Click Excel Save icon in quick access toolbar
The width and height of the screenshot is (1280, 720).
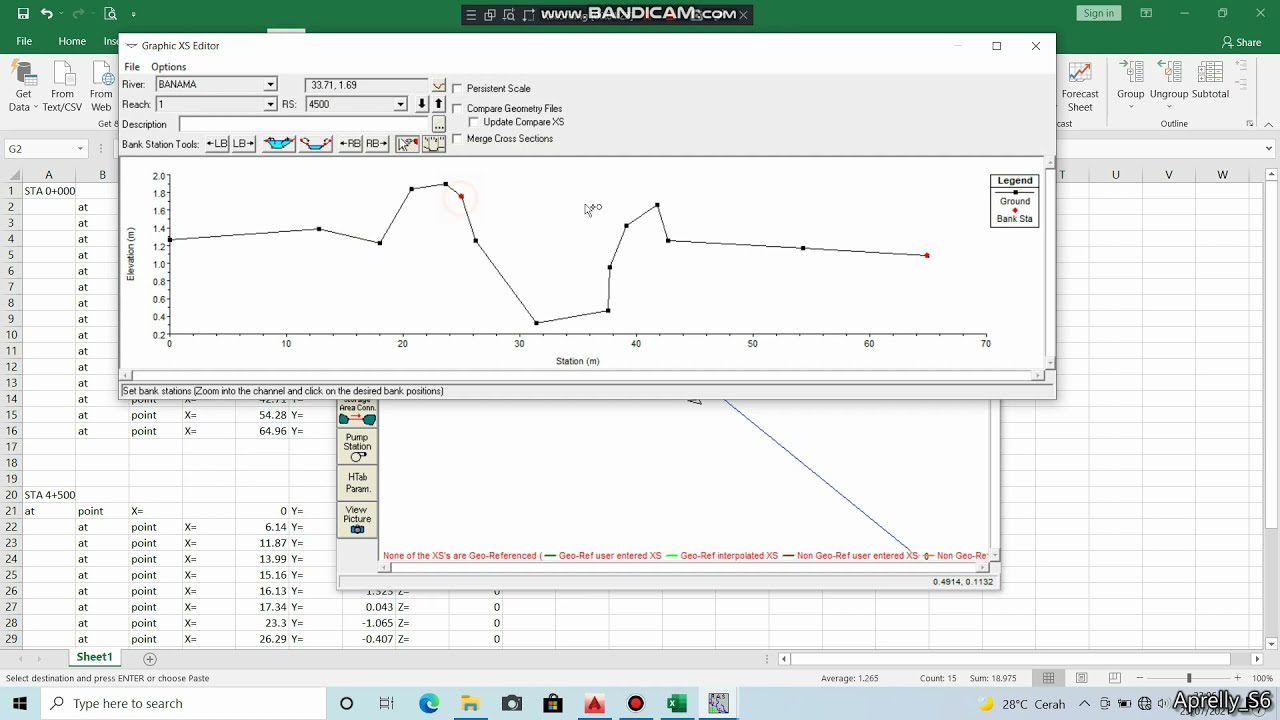click(23, 14)
